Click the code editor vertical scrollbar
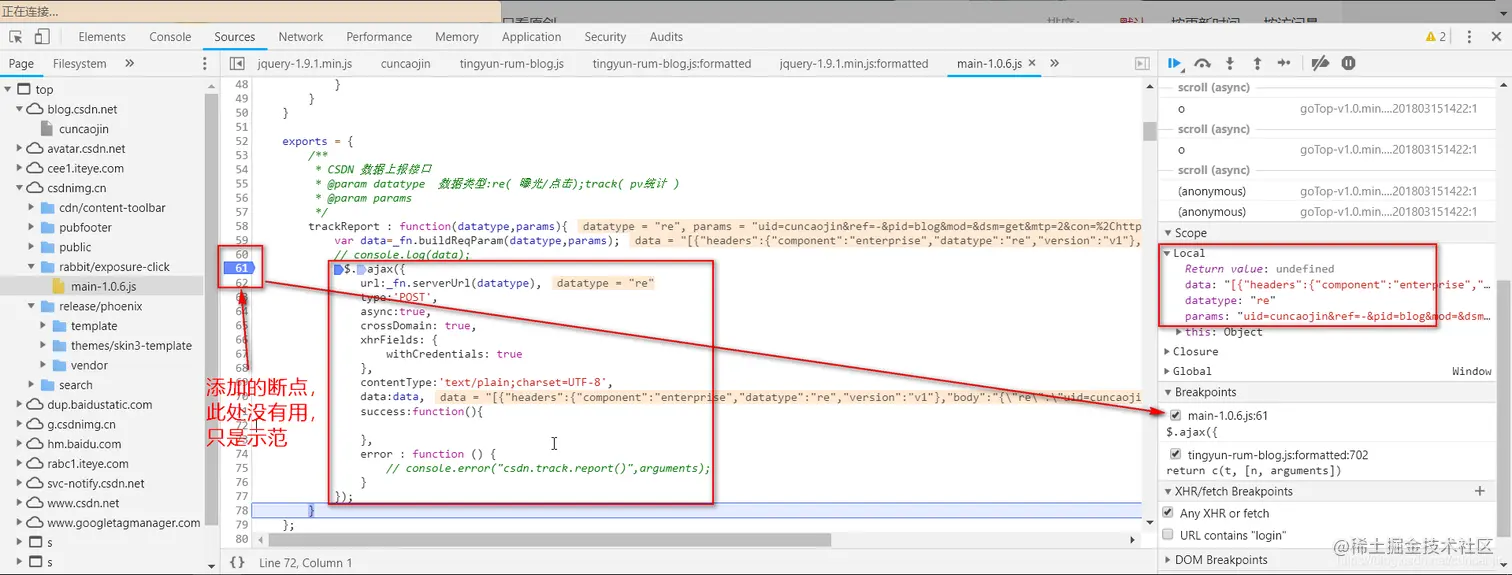This screenshot has height=575, width=1512. coord(1150,131)
